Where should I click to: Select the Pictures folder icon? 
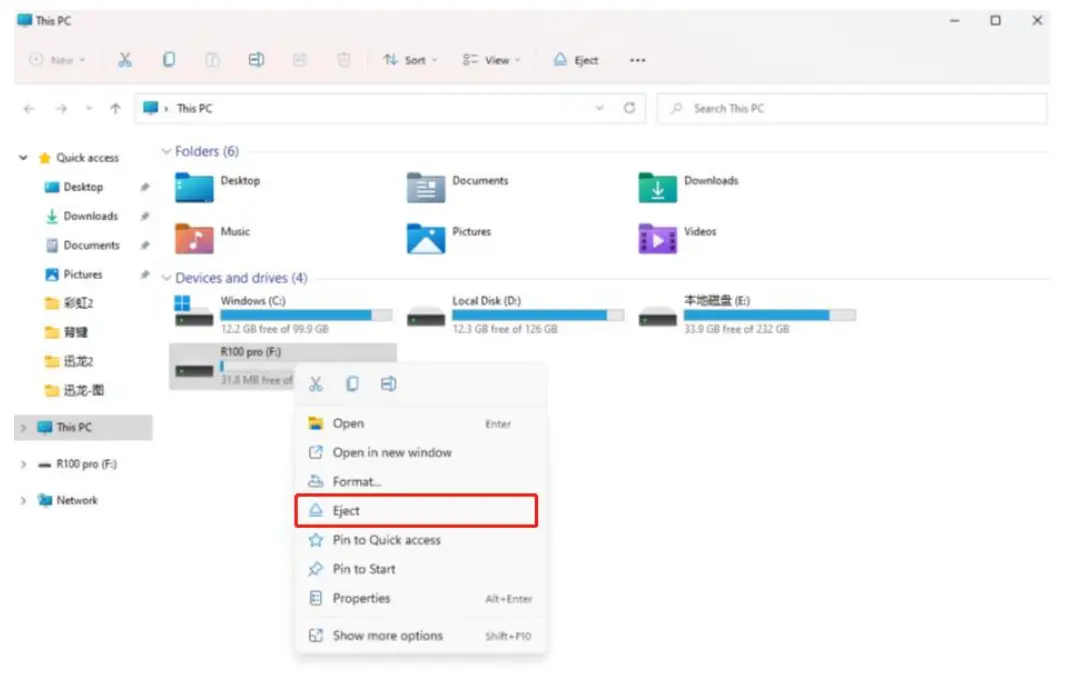tap(426, 238)
